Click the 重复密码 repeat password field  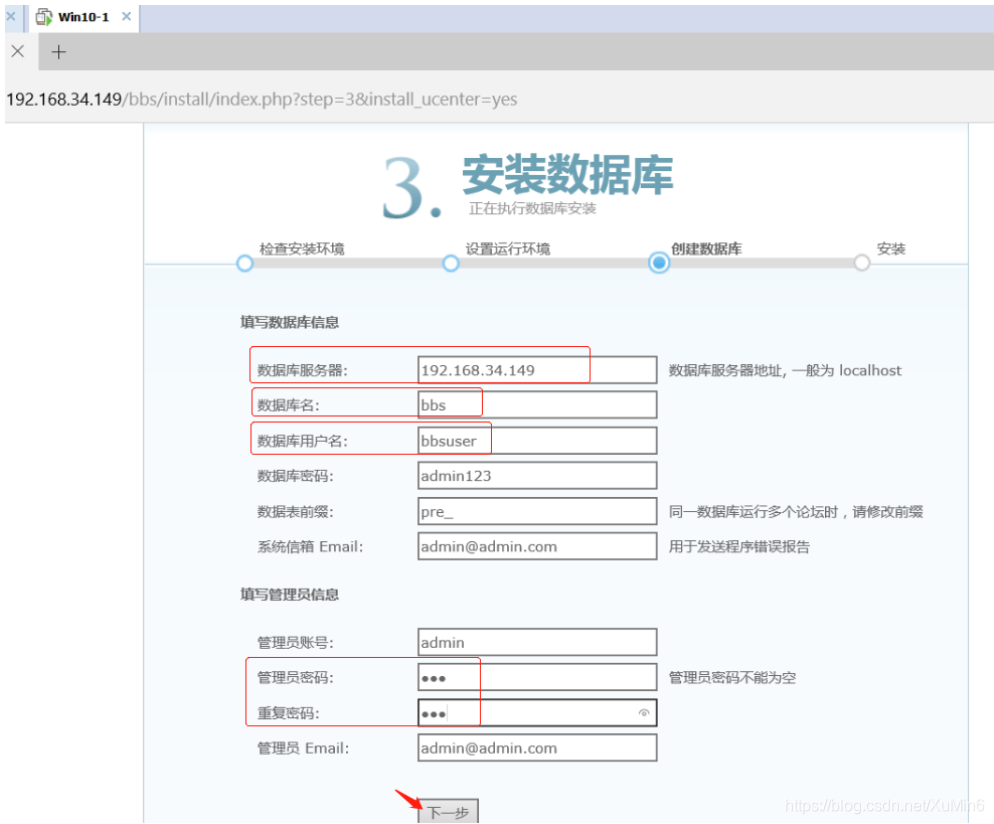tap(537, 713)
